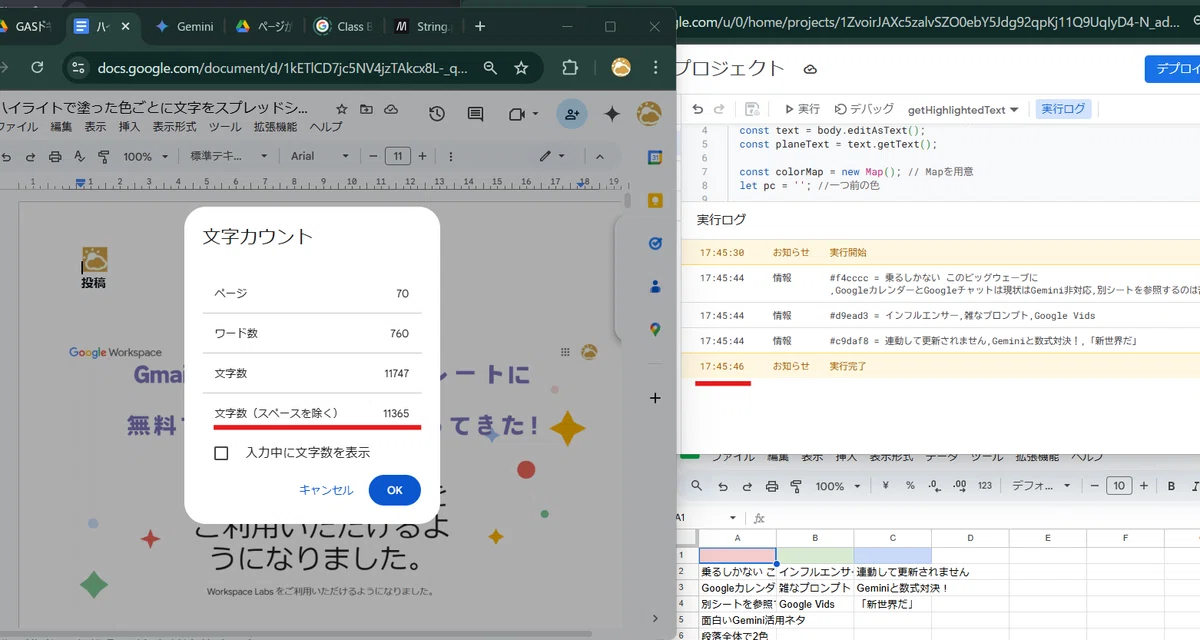Screen dimensions: 1200x640
Task: Open ツール menu in Docs
Action: [x=225, y=127]
